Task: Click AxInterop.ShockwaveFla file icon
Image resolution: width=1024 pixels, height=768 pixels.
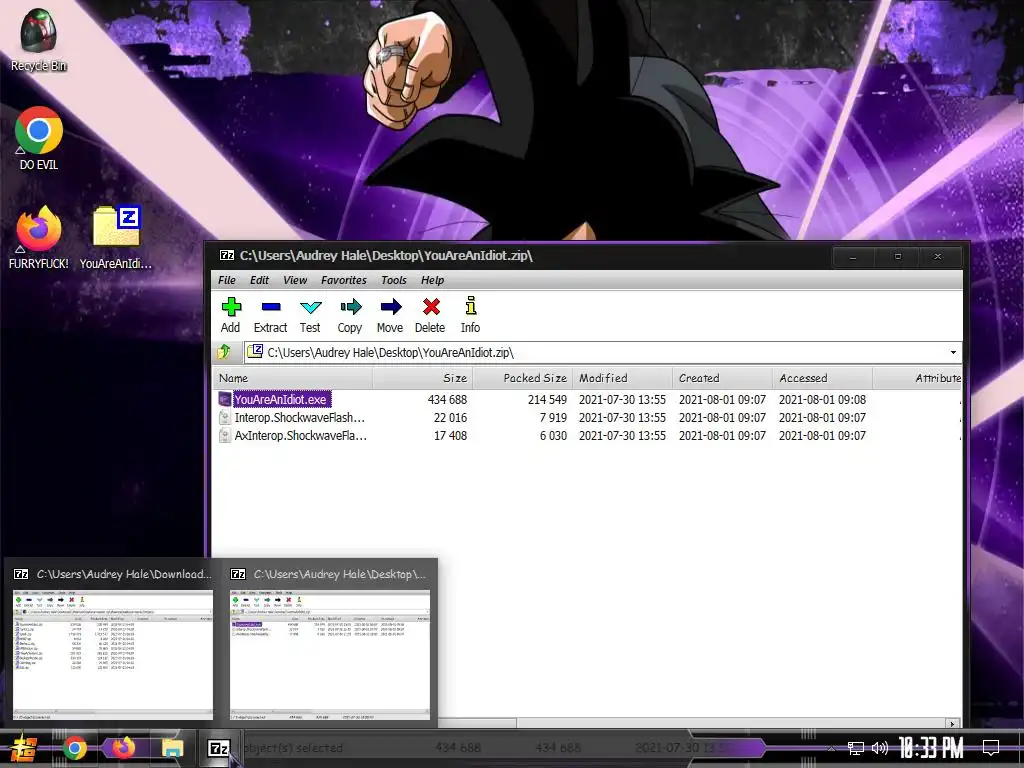Action: (x=225, y=436)
